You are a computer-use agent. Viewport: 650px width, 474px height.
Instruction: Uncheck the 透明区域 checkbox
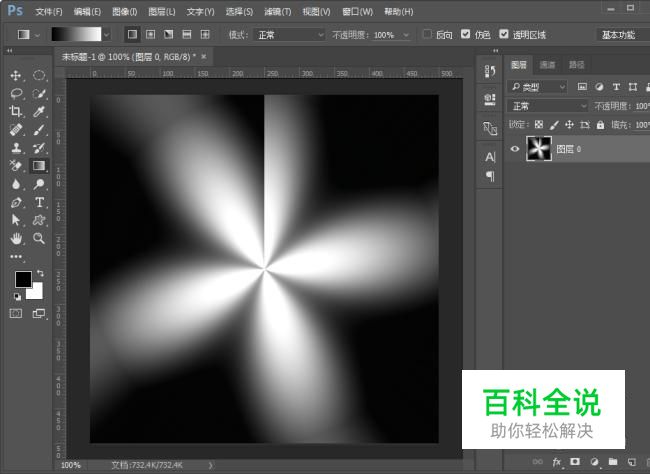coord(504,34)
